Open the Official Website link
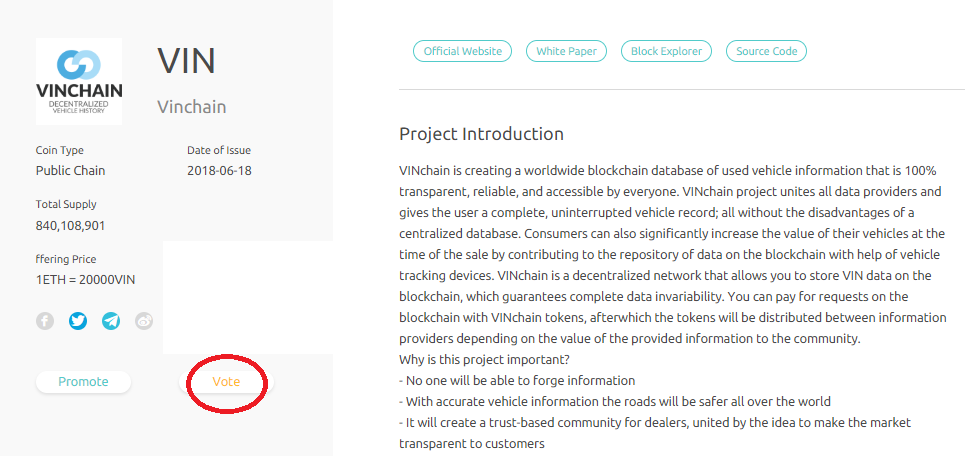The width and height of the screenshot is (965, 456). 462,51
